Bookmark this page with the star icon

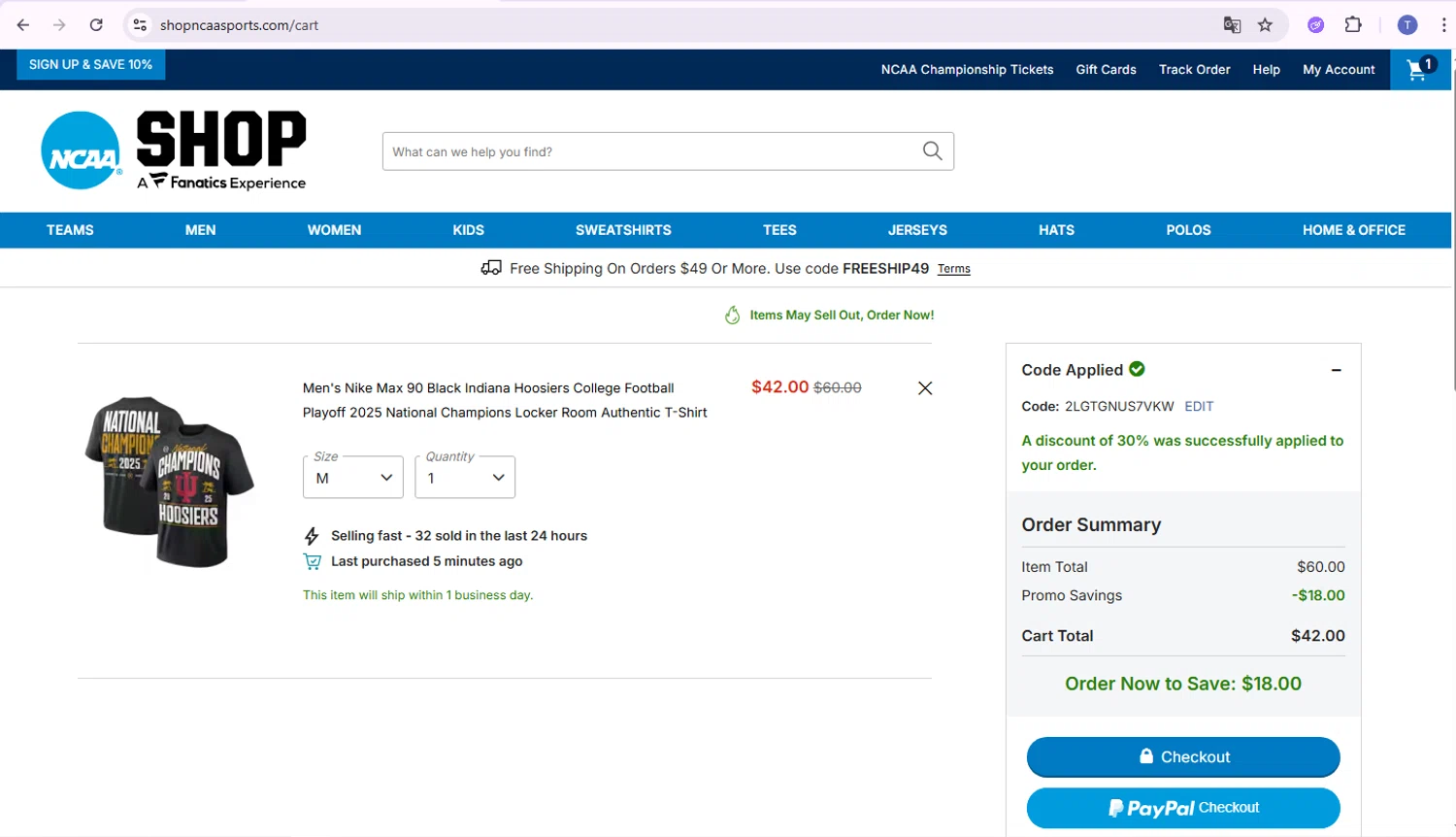click(1265, 25)
